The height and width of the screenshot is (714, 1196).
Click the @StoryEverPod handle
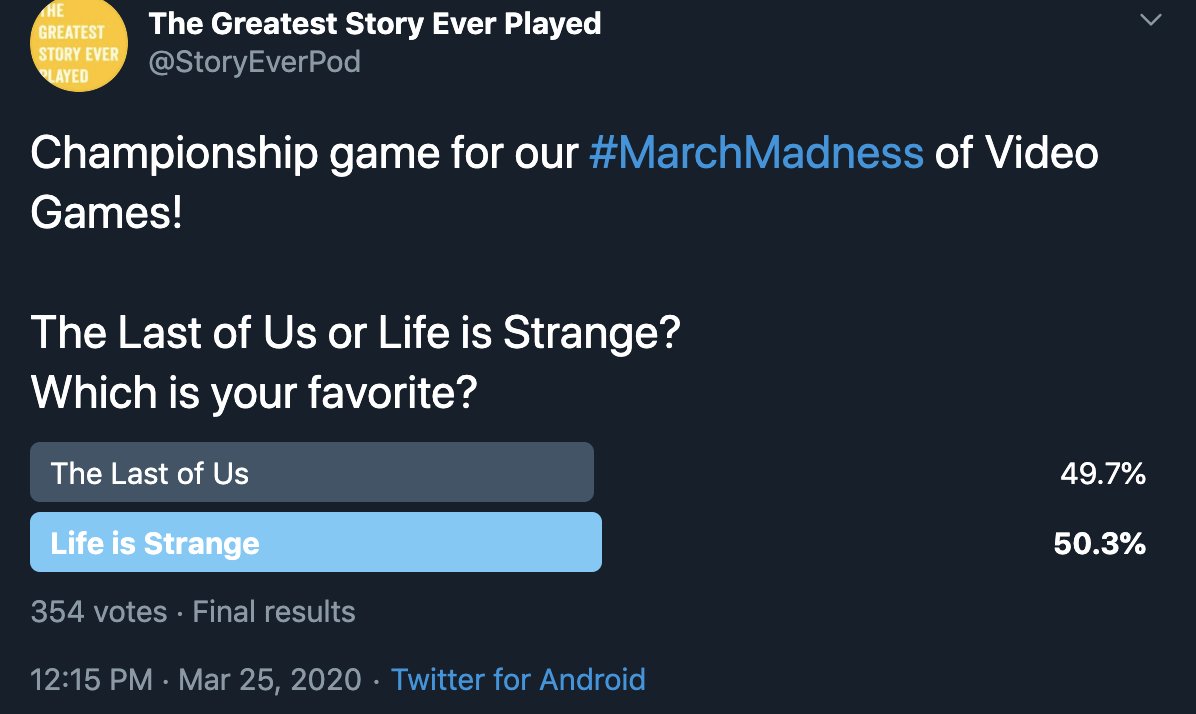click(x=254, y=62)
